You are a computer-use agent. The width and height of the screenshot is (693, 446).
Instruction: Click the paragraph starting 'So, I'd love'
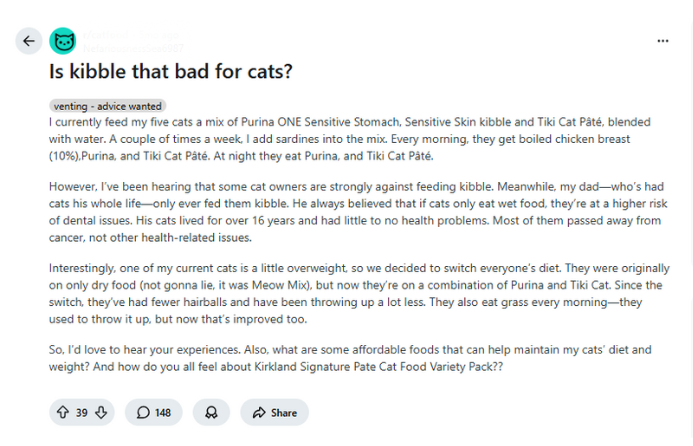click(x=350, y=358)
